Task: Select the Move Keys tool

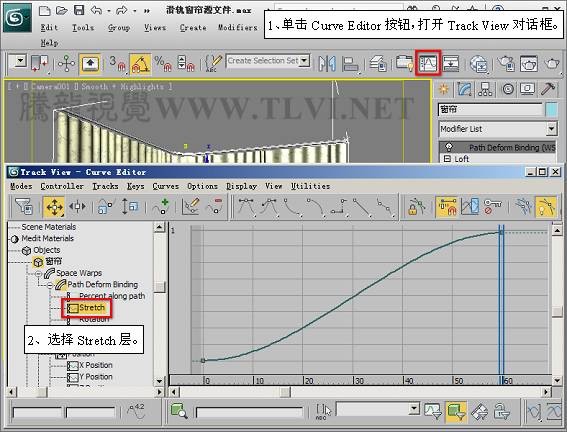Action: 54,207
